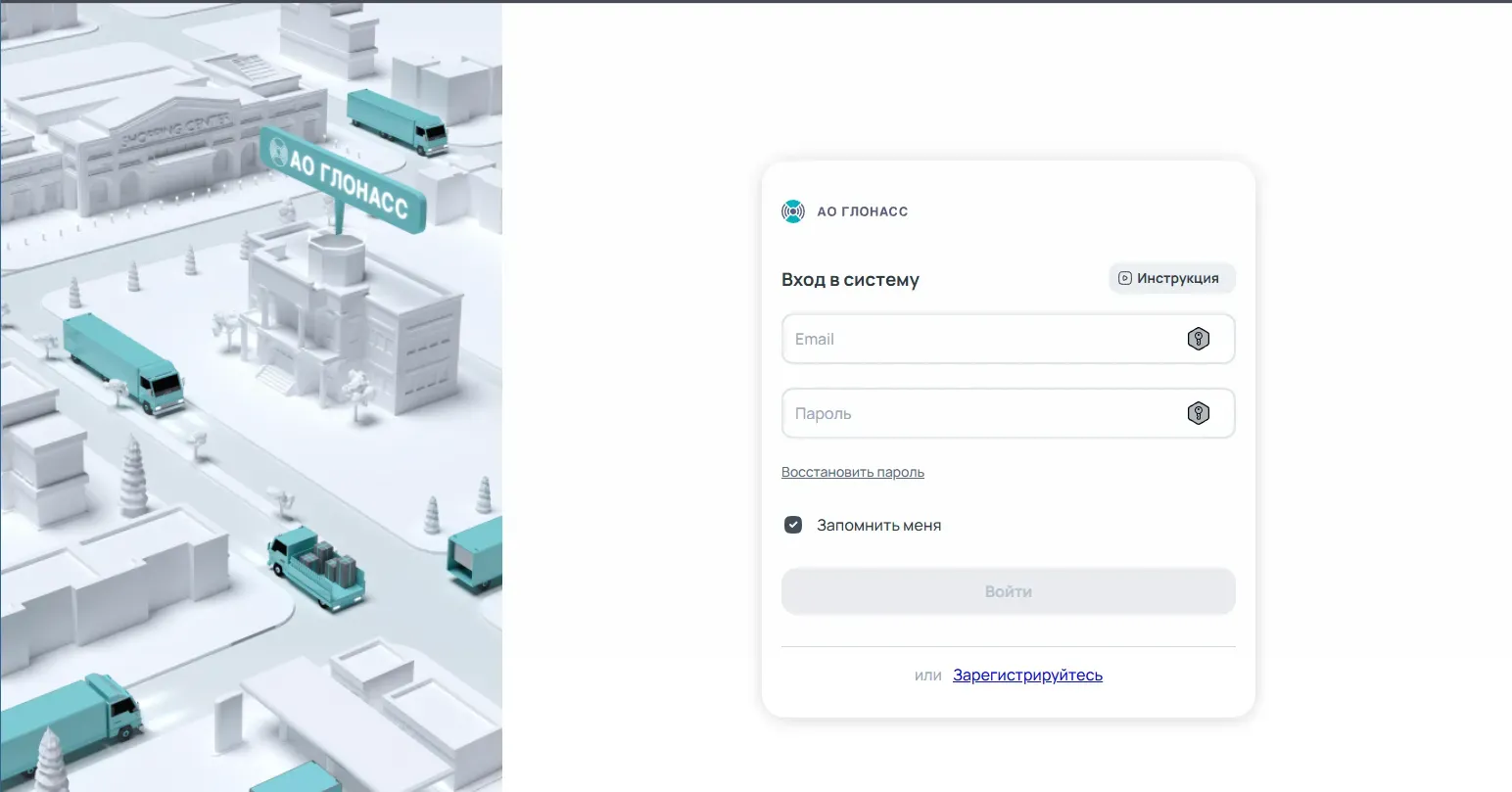Open the Восстановить пароль link

853,472
